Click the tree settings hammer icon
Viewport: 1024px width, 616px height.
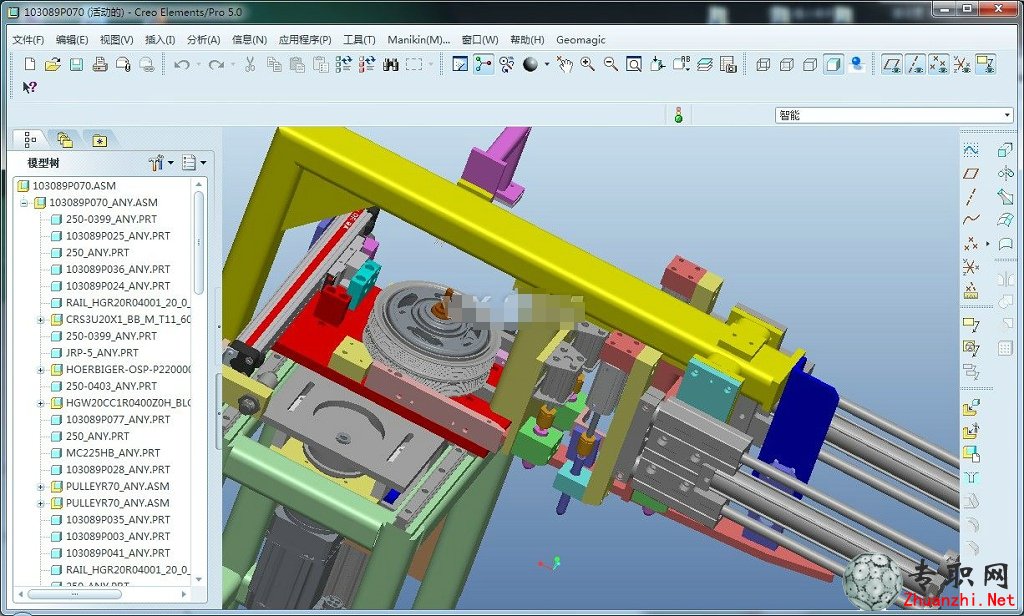[155, 163]
